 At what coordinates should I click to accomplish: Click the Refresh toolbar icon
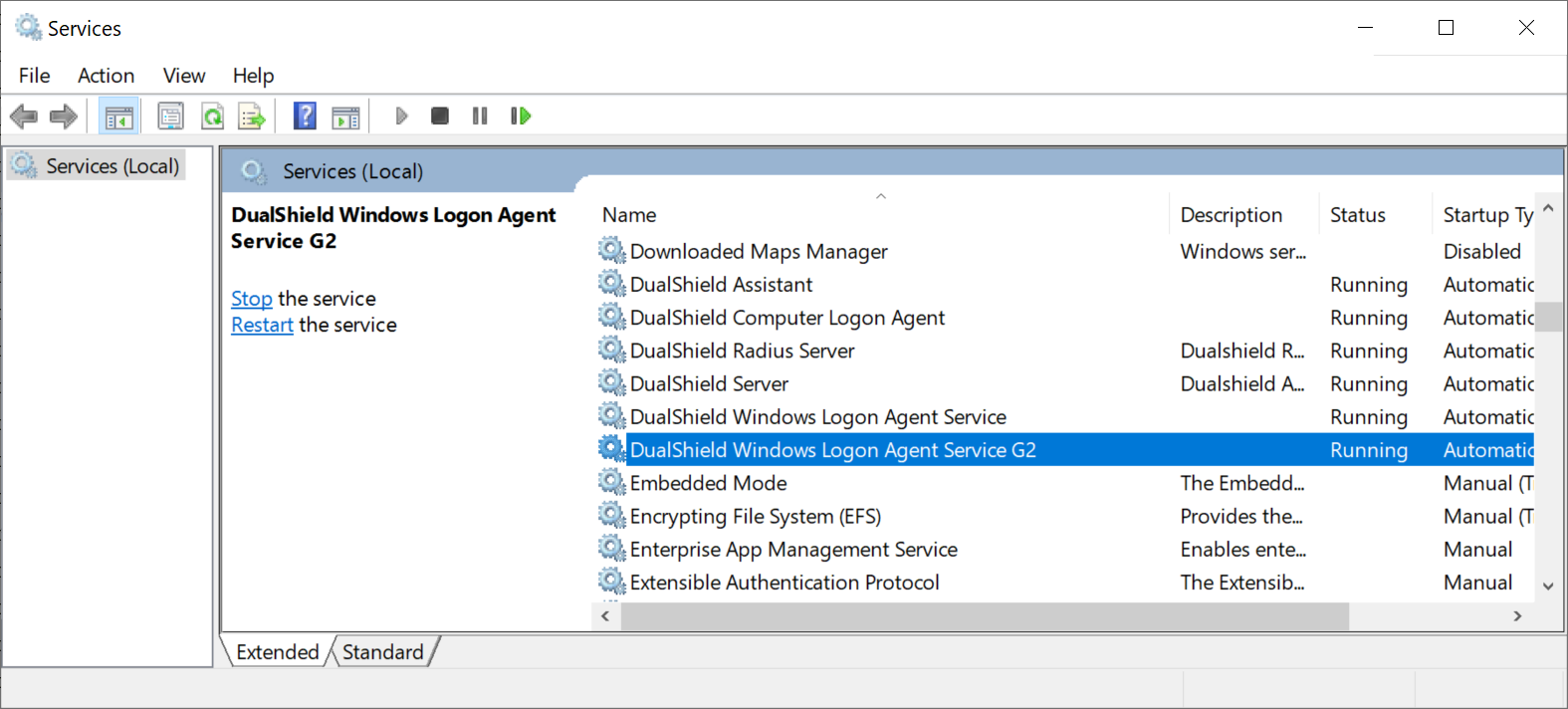pos(212,117)
